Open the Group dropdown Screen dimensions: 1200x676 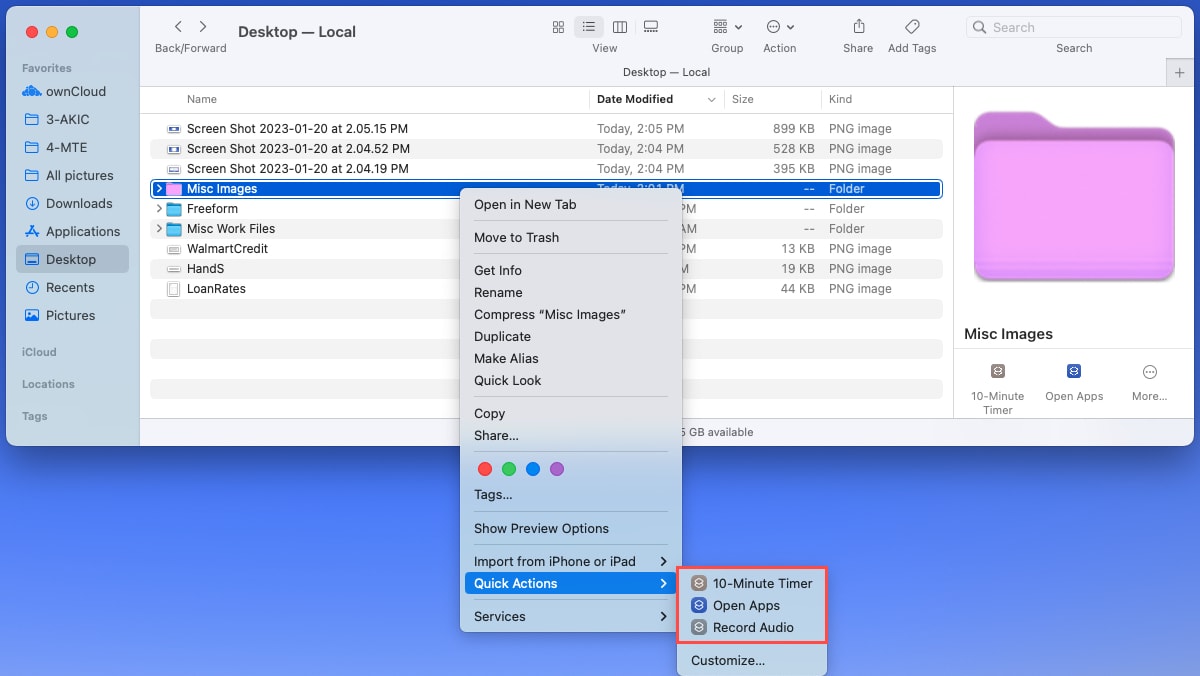(x=727, y=27)
